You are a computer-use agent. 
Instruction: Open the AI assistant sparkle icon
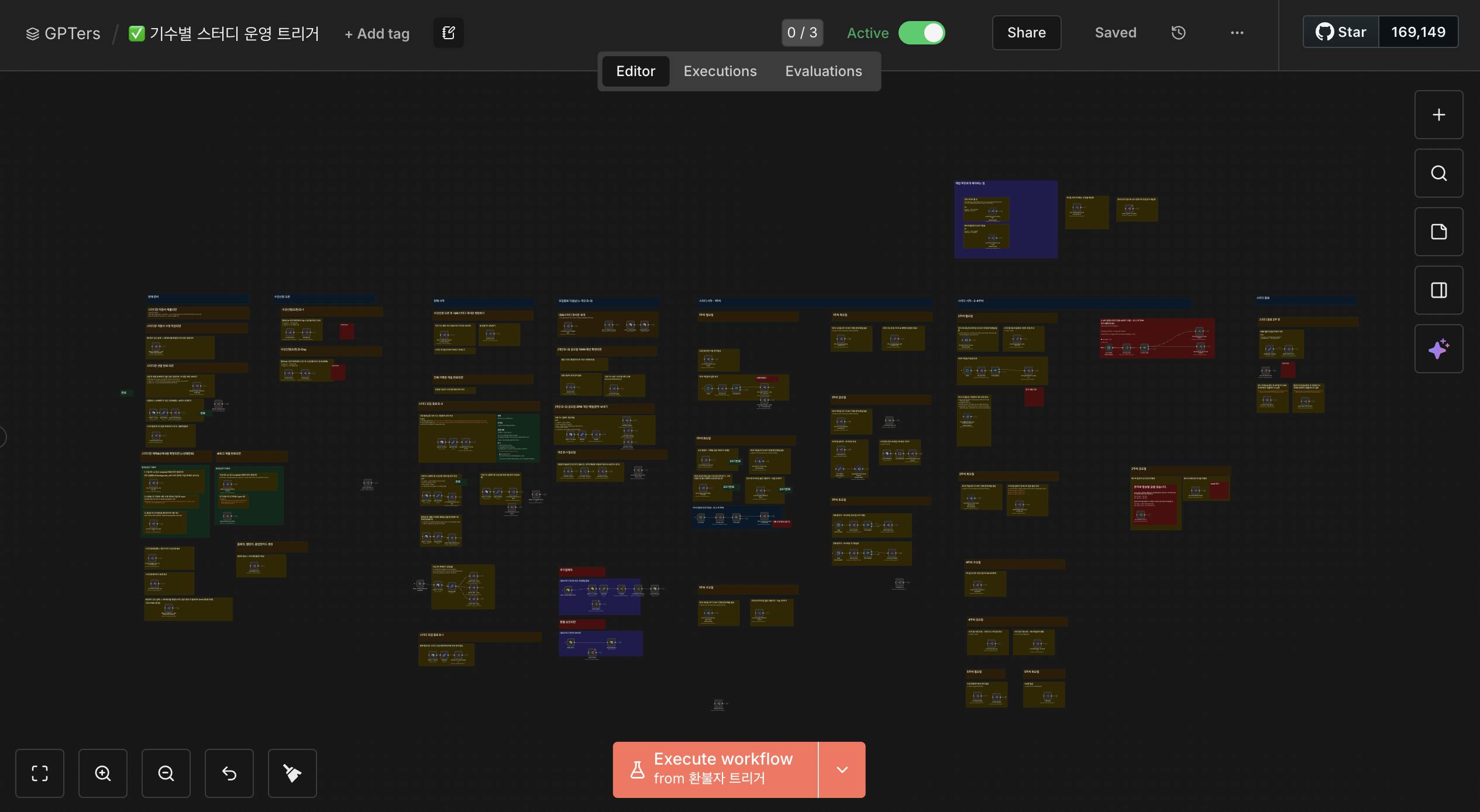coord(1438,349)
